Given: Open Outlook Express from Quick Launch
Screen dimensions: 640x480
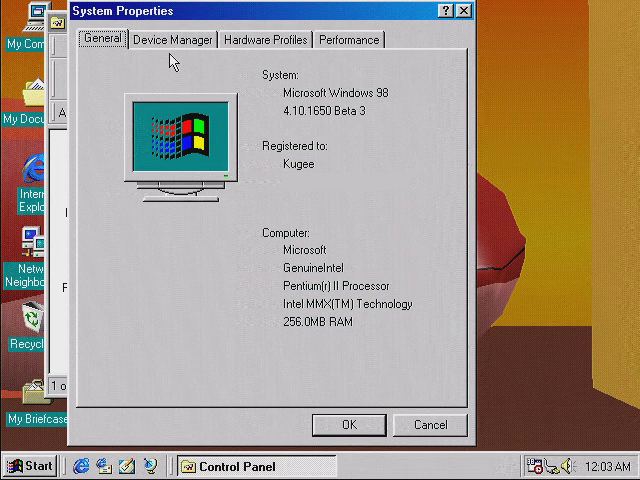Looking at the screenshot, I should (x=104, y=466).
